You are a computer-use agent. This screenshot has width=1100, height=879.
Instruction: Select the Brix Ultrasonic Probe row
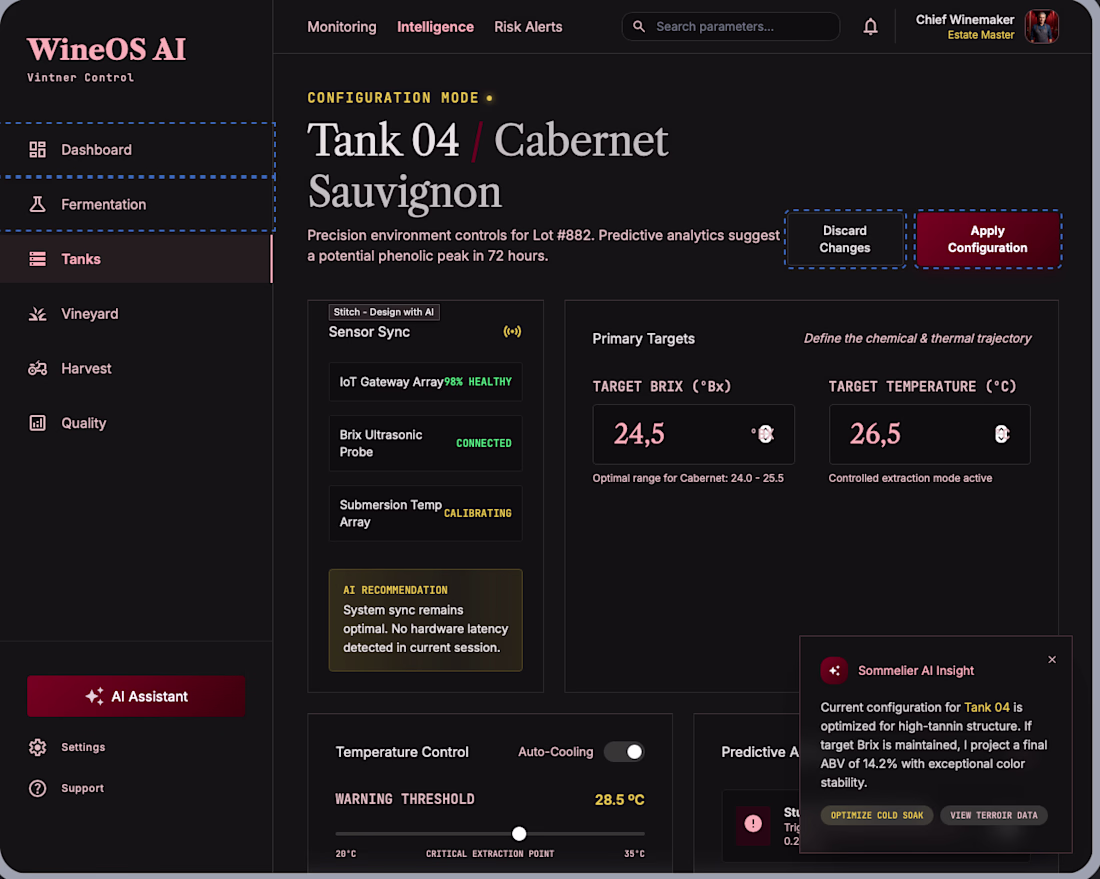tap(425, 443)
